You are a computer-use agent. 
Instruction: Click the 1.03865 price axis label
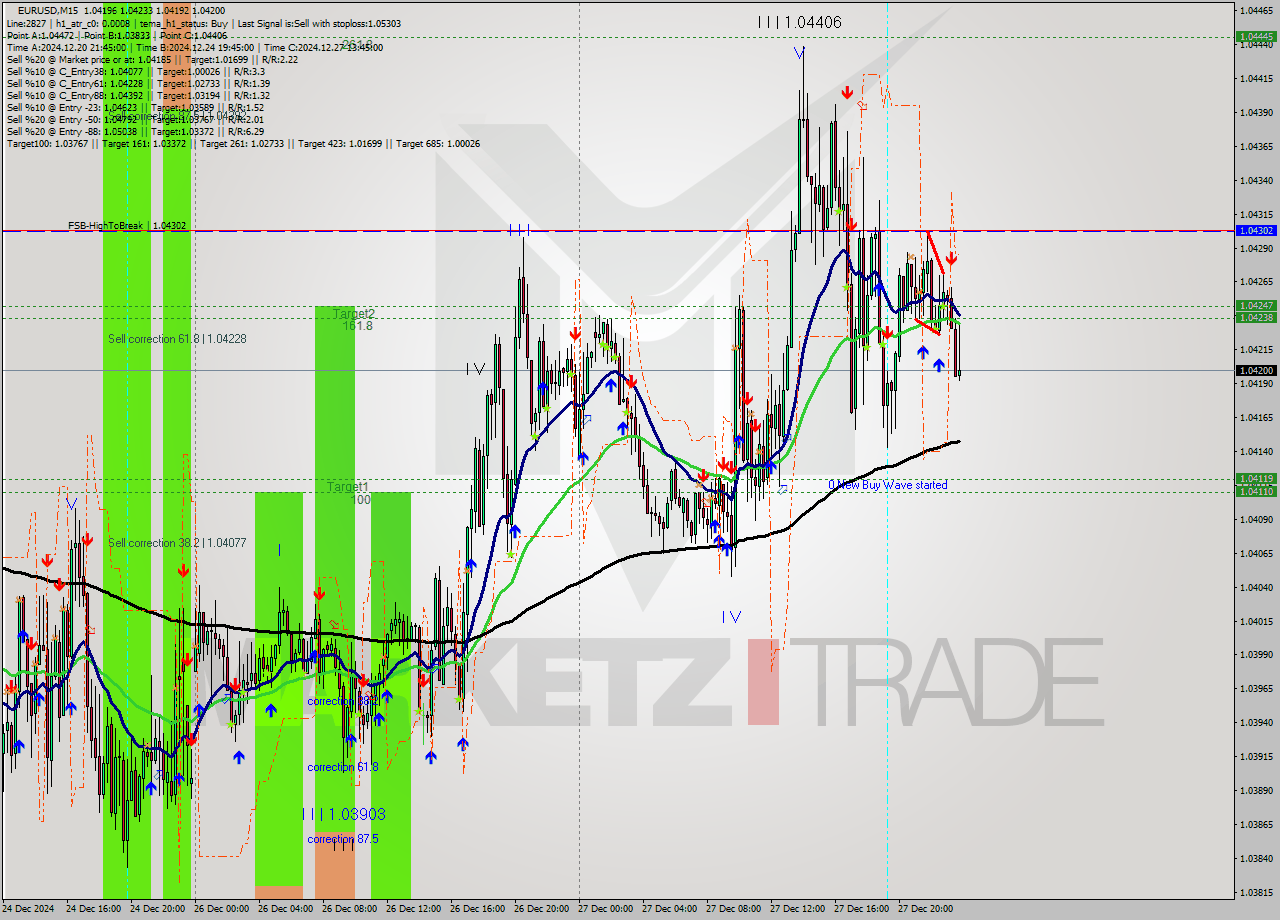pyautogui.click(x=1256, y=824)
